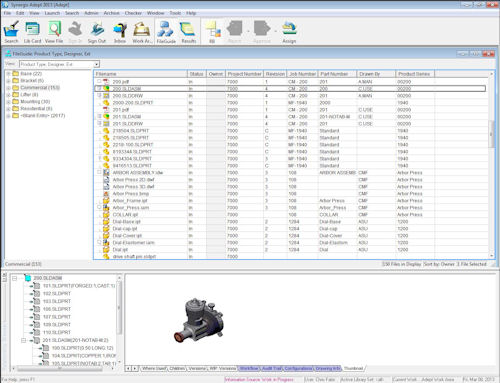
Task: Open the File menu
Action: 7,13
